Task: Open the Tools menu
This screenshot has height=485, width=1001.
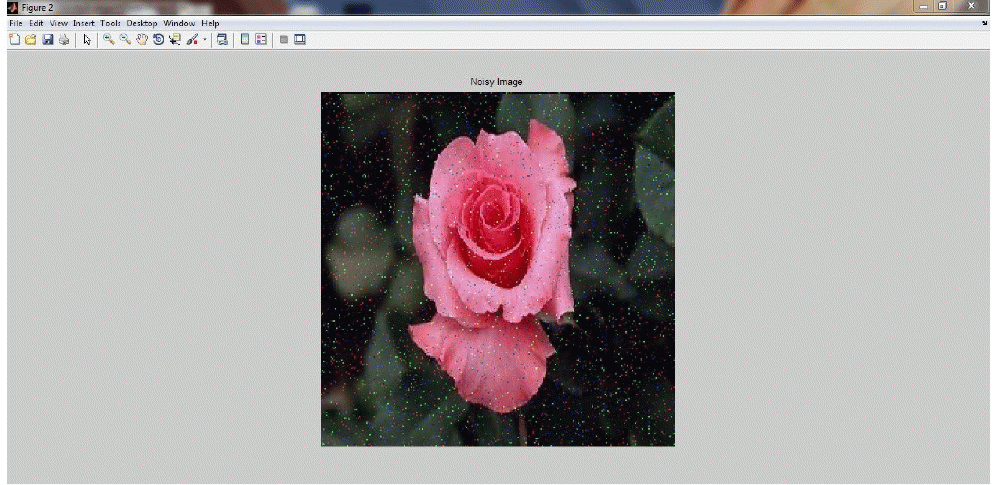Action: click(109, 23)
